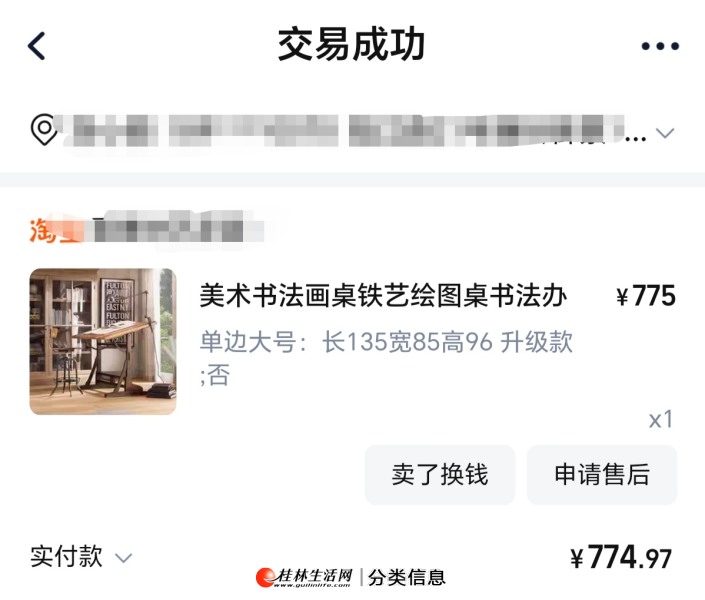Click the 卖了换钱 button
Screen dimensions: 705x600
coord(440,475)
